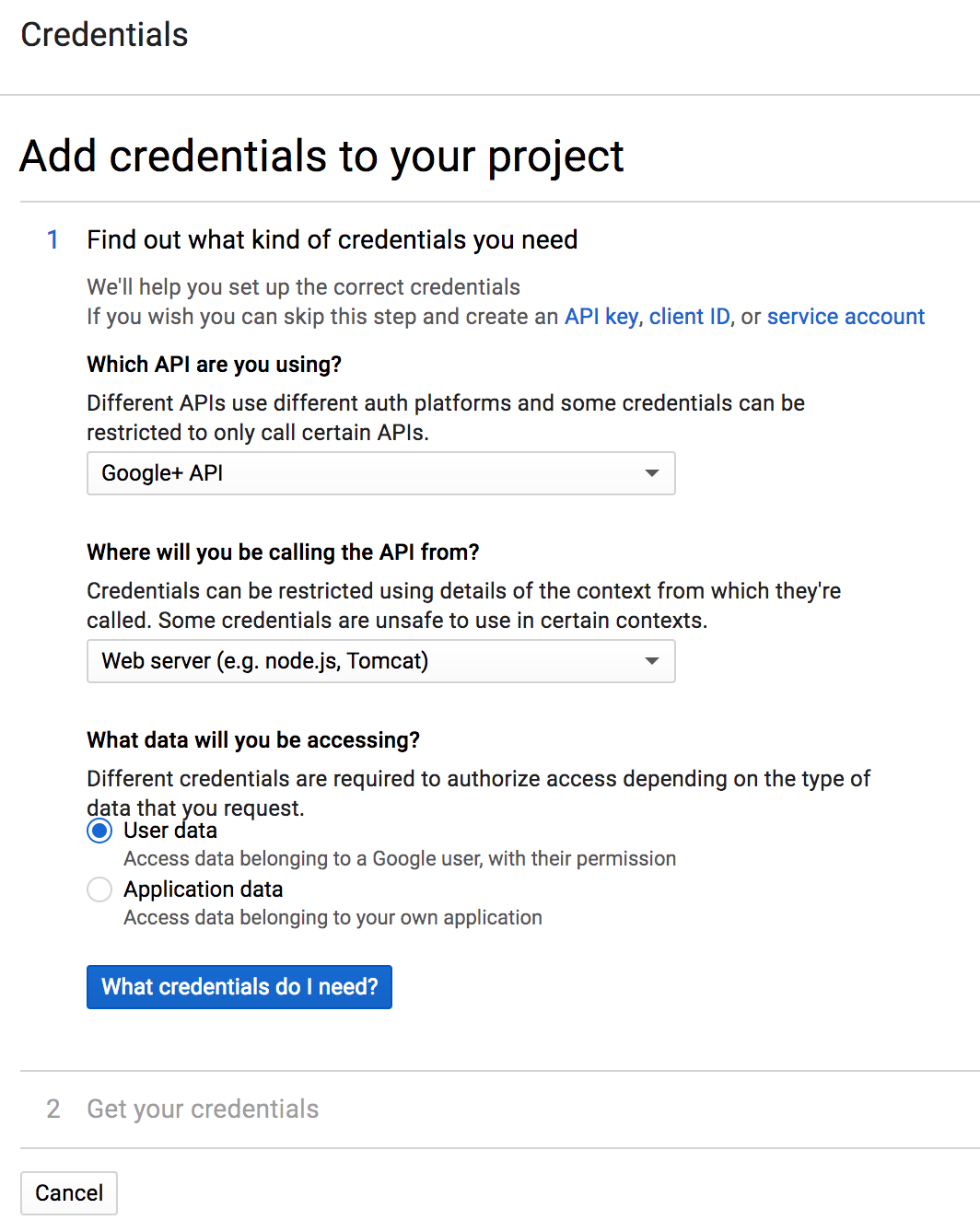The width and height of the screenshot is (980, 1232).
Task: Click "Add credentials to your project" heading
Action: (321, 156)
